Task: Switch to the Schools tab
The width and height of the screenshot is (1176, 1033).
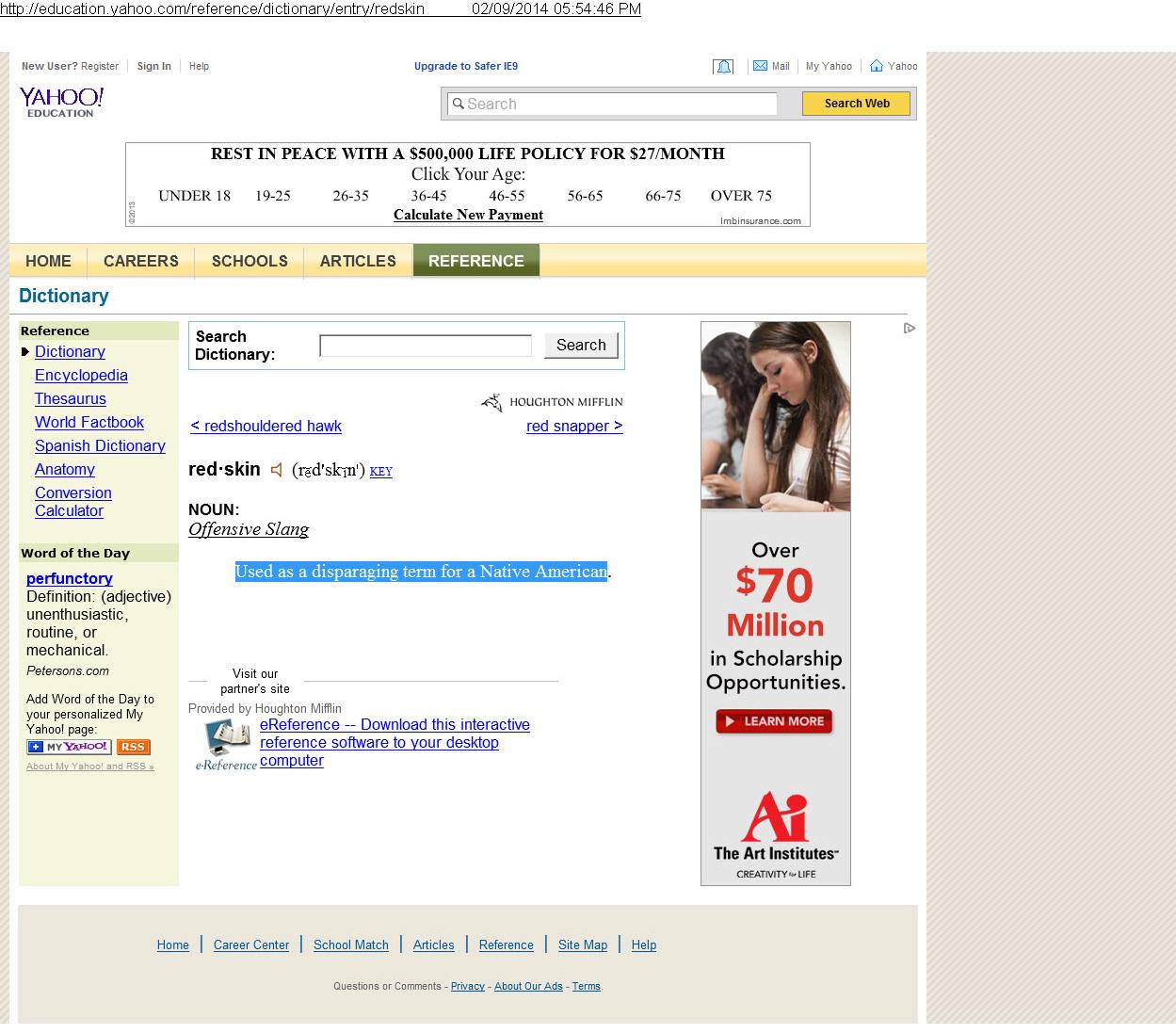Action: coord(250,261)
